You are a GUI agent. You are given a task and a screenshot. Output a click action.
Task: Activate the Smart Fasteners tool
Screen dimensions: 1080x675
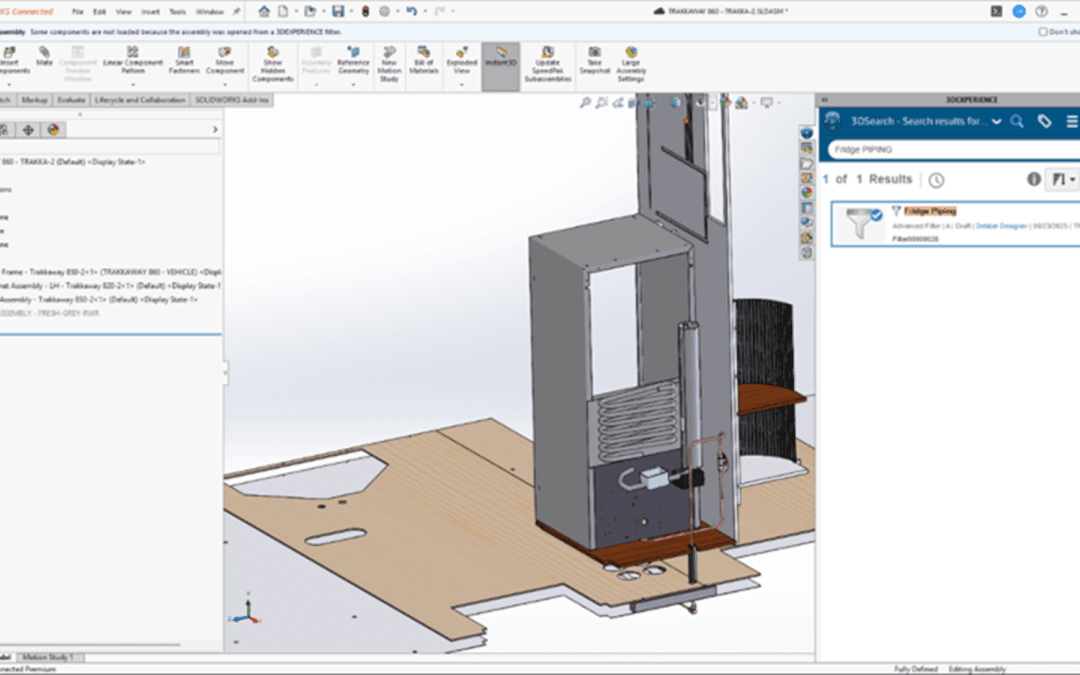pos(184,60)
